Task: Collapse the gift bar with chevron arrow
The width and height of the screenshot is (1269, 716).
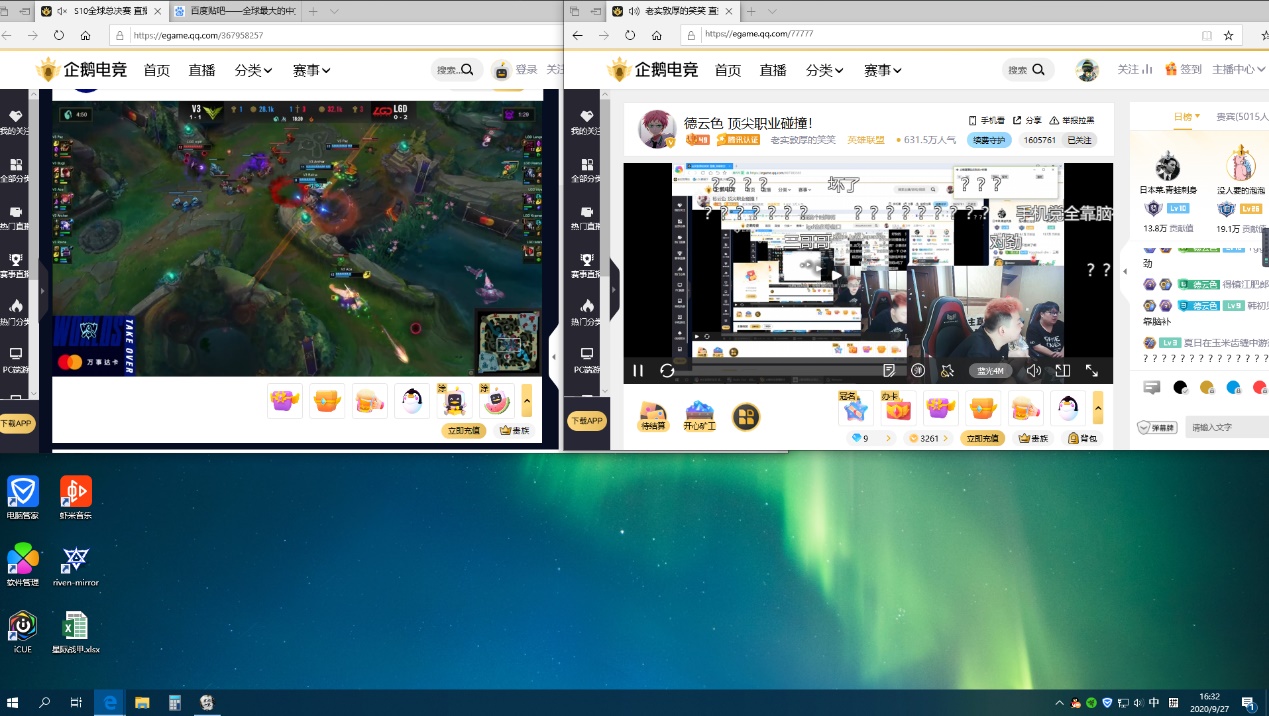Action: coord(1097,406)
